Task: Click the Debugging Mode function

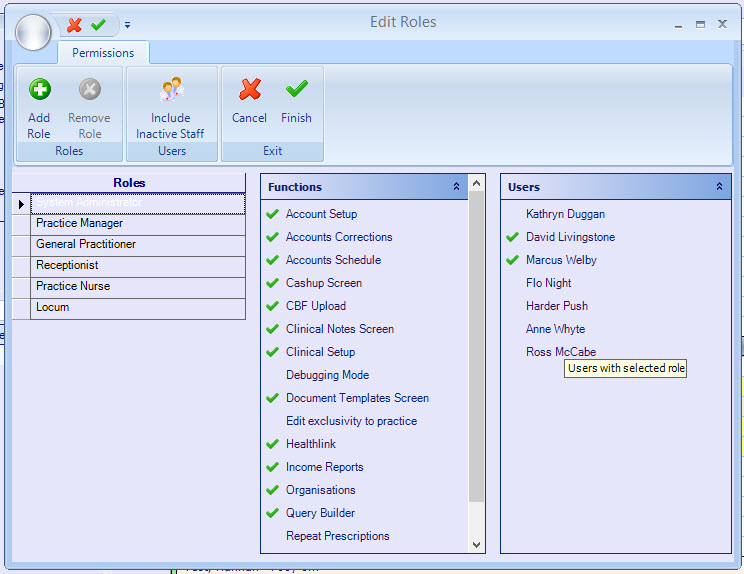Action: pyautogui.click(x=327, y=375)
